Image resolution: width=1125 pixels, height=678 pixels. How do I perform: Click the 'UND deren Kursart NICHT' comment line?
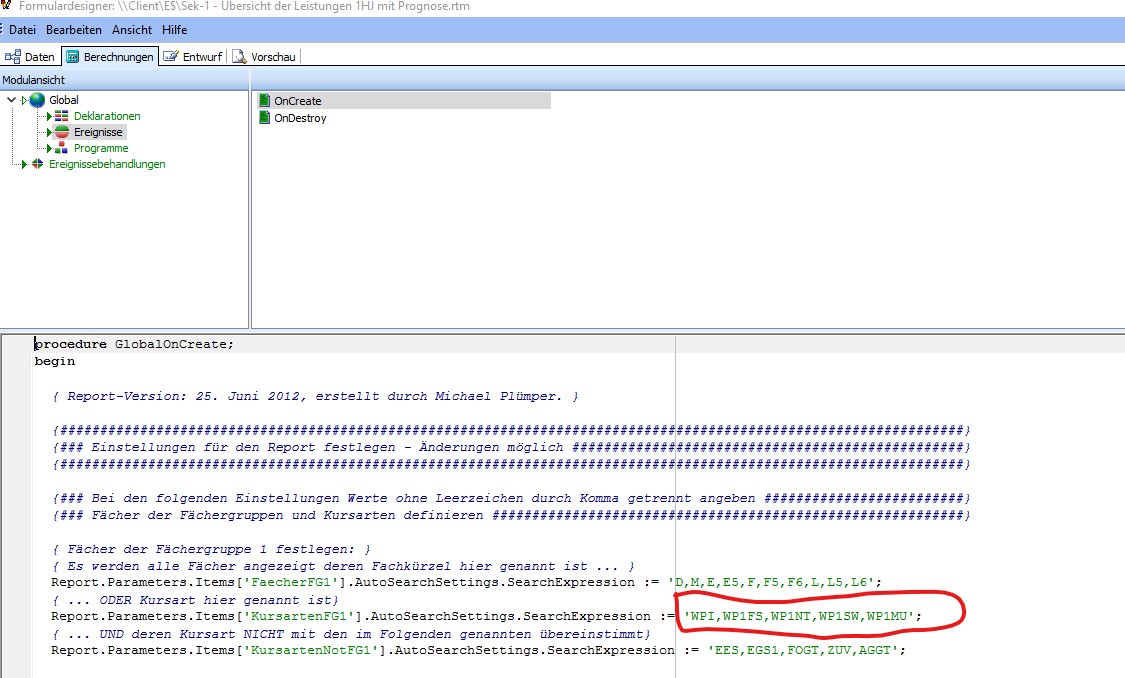[x=352, y=634]
